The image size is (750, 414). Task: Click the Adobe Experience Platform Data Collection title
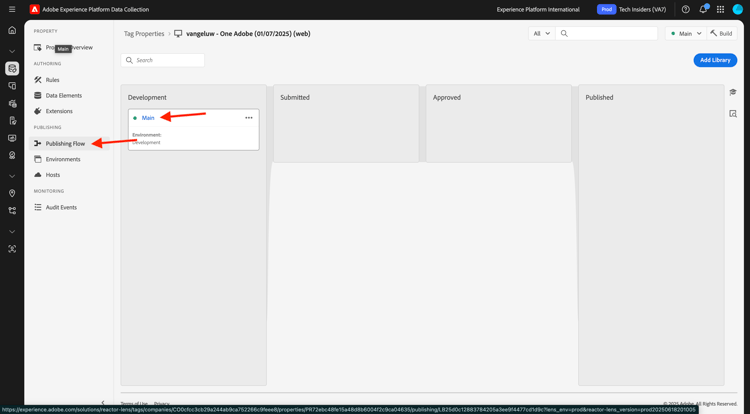pos(96,9)
